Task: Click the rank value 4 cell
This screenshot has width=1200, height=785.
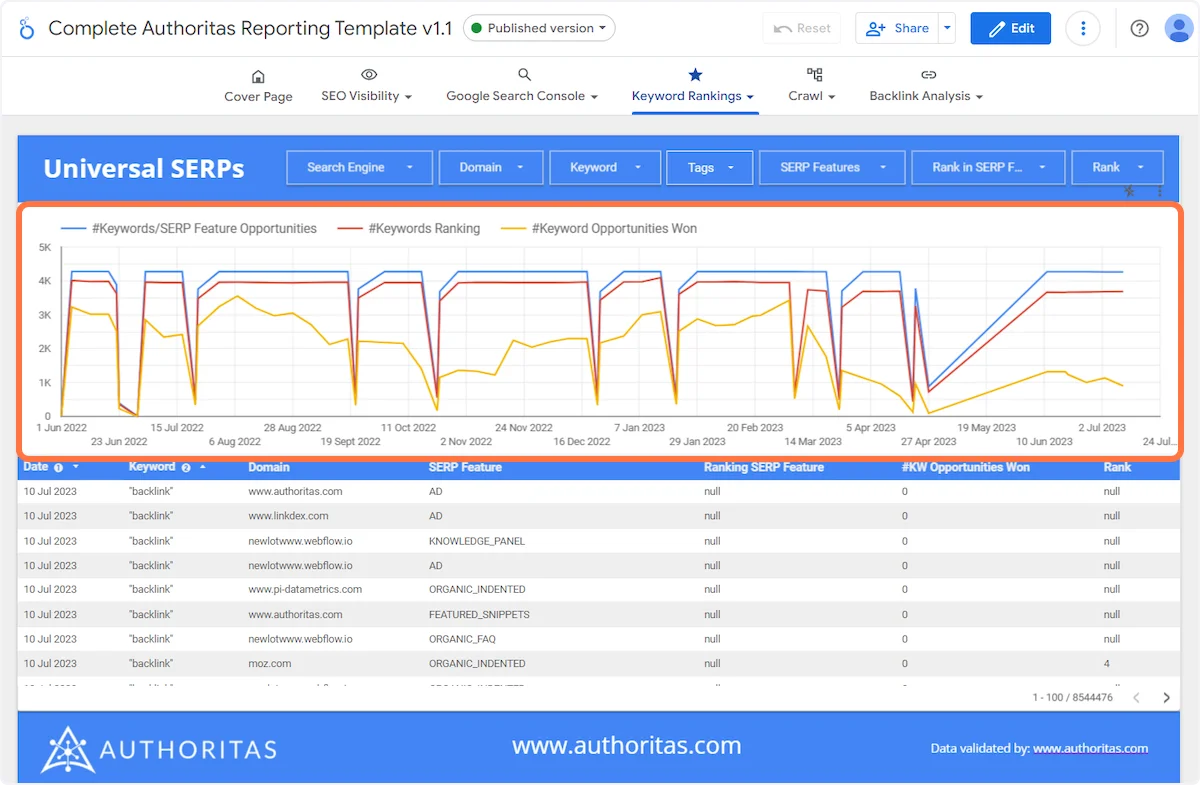Action: (x=1107, y=663)
